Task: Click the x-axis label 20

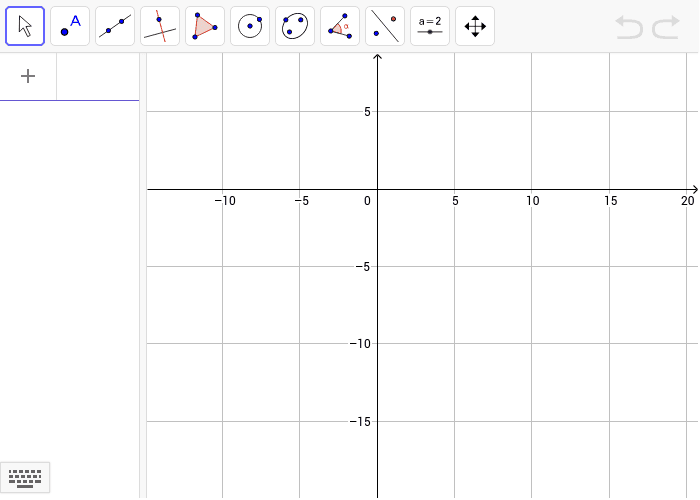Action: [x=688, y=201]
